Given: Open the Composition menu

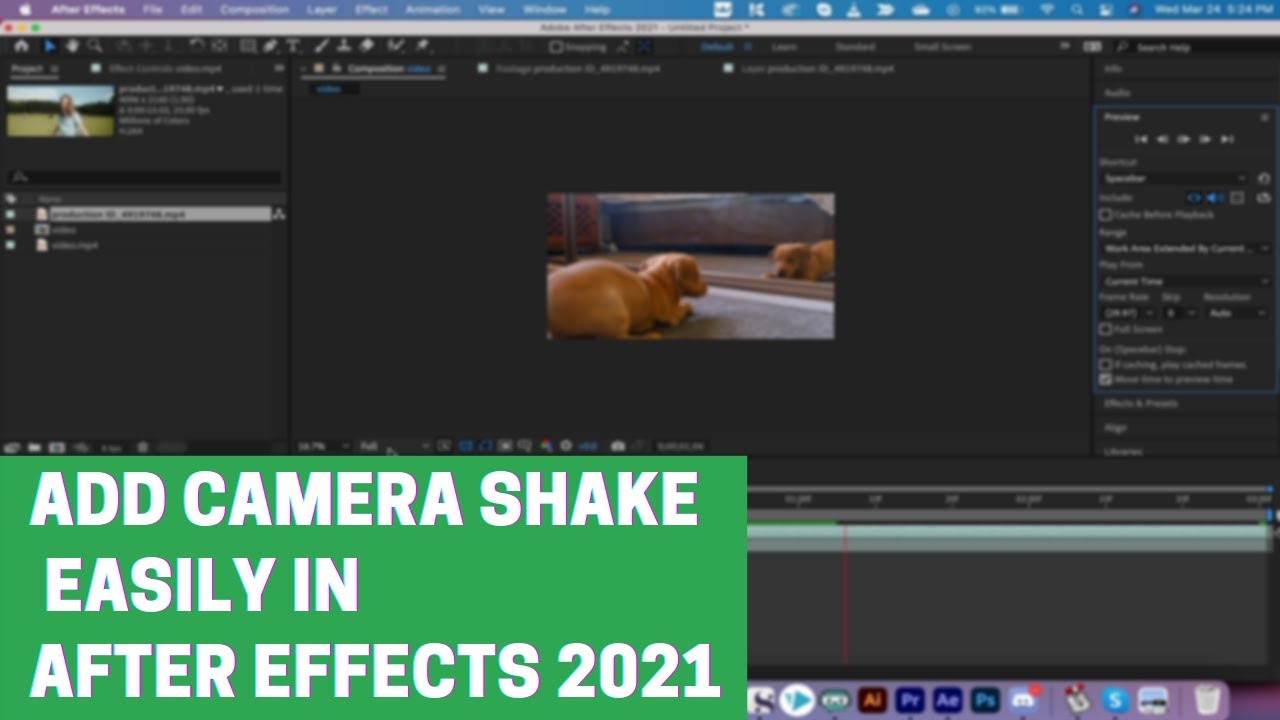Looking at the screenshot, I should point(254,9).
